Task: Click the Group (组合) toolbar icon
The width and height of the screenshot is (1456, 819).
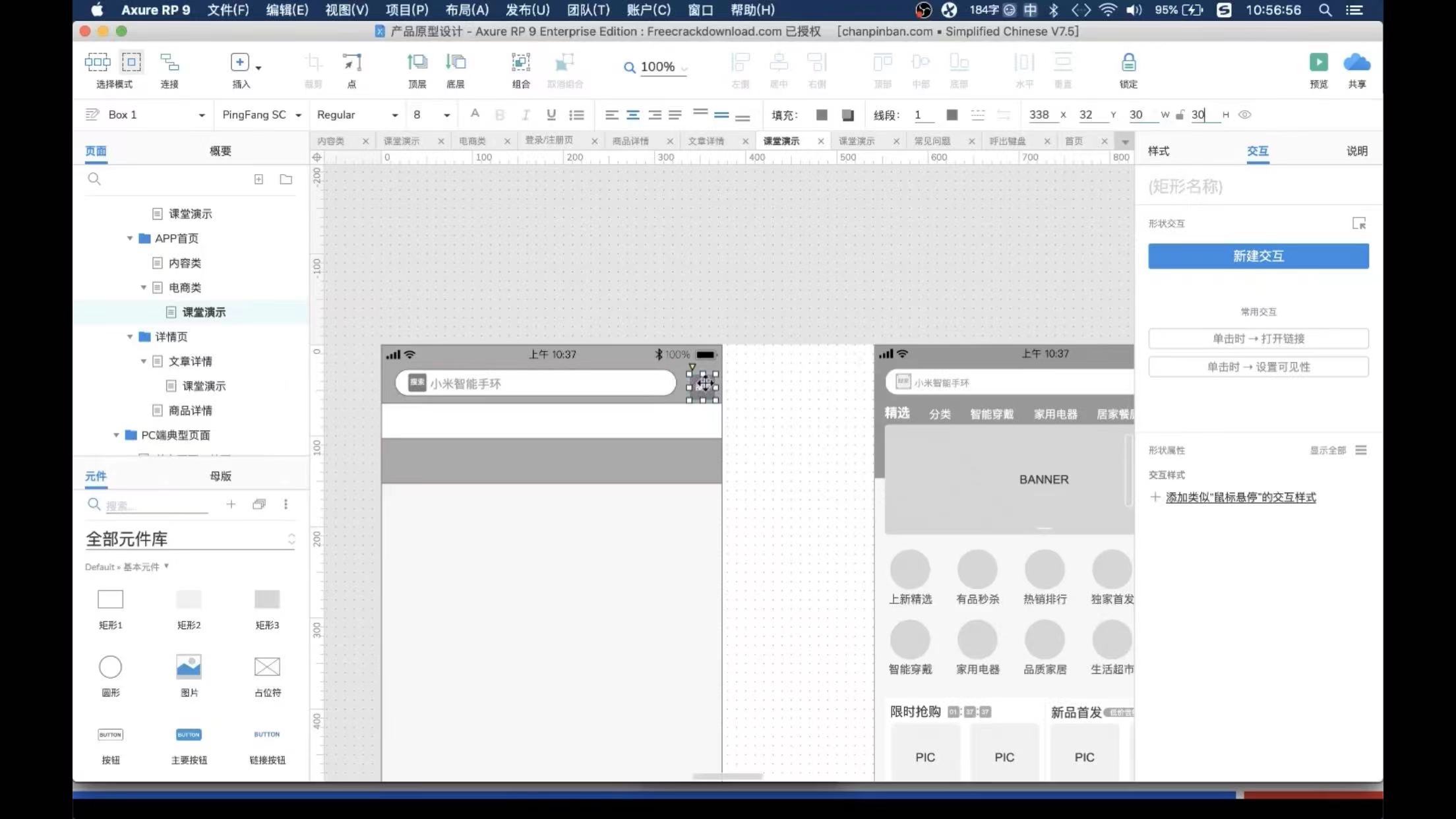Action: (x=520, y=63)
